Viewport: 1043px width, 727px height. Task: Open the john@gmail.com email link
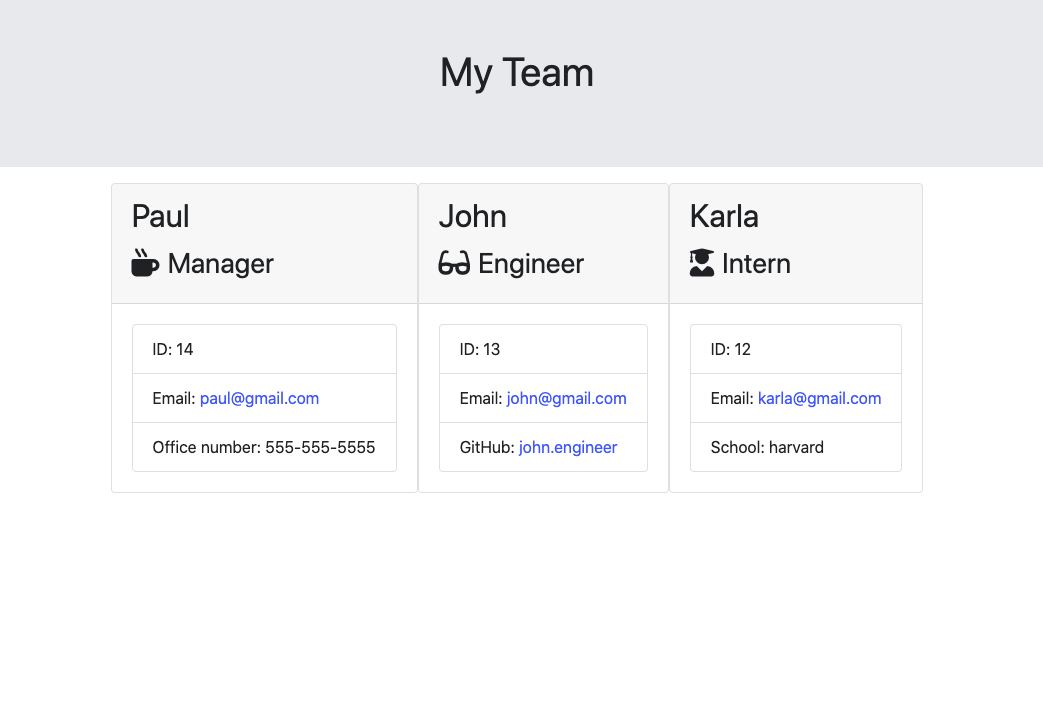pos(567,398)
